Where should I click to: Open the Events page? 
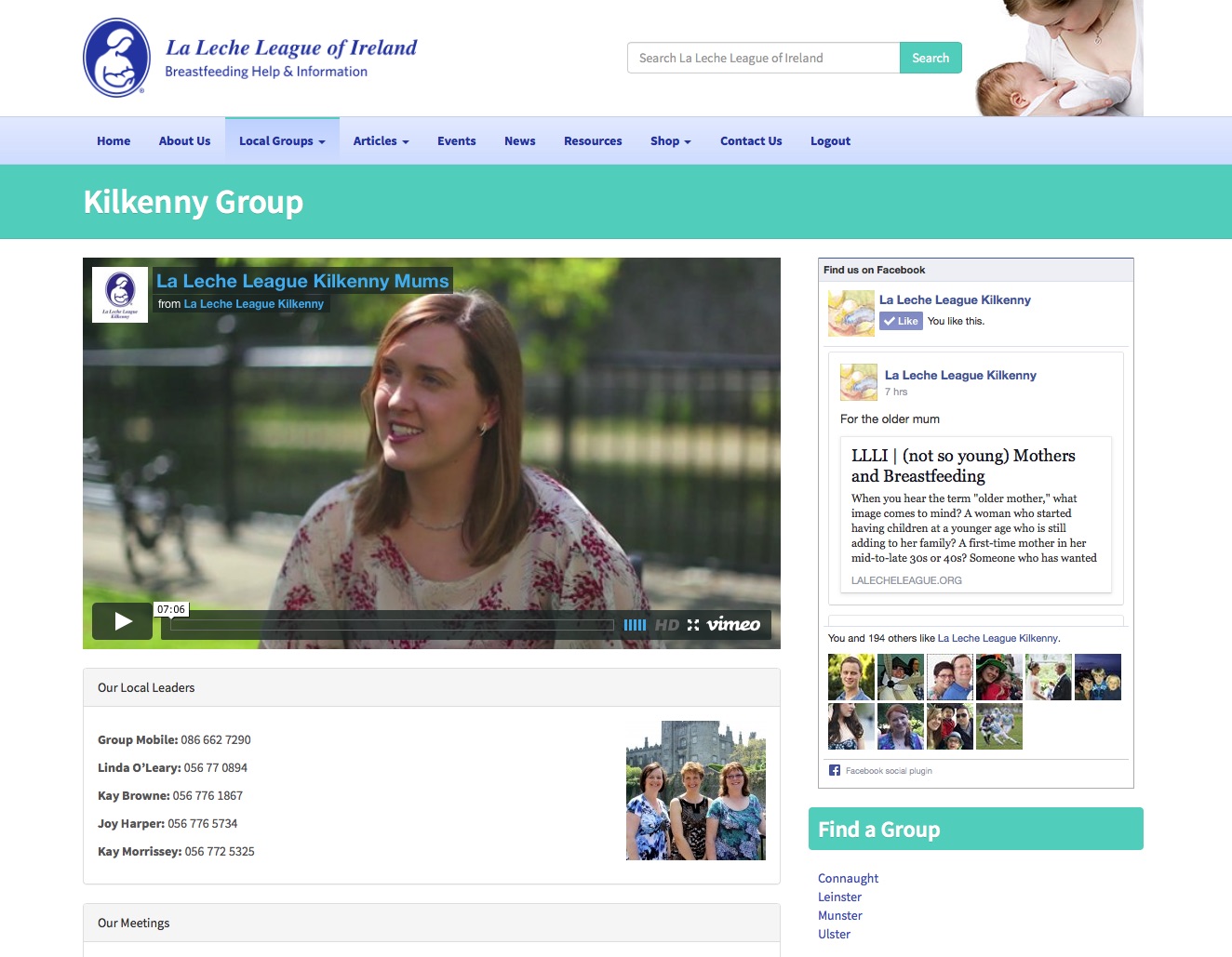coord(457,141)
